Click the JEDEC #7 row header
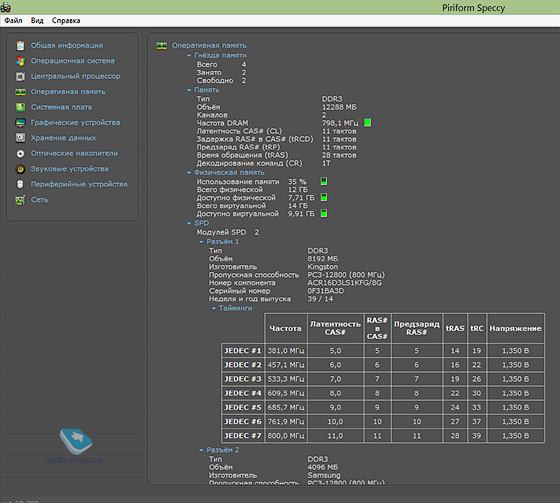560x503 pixels. [x=243, y=435]
